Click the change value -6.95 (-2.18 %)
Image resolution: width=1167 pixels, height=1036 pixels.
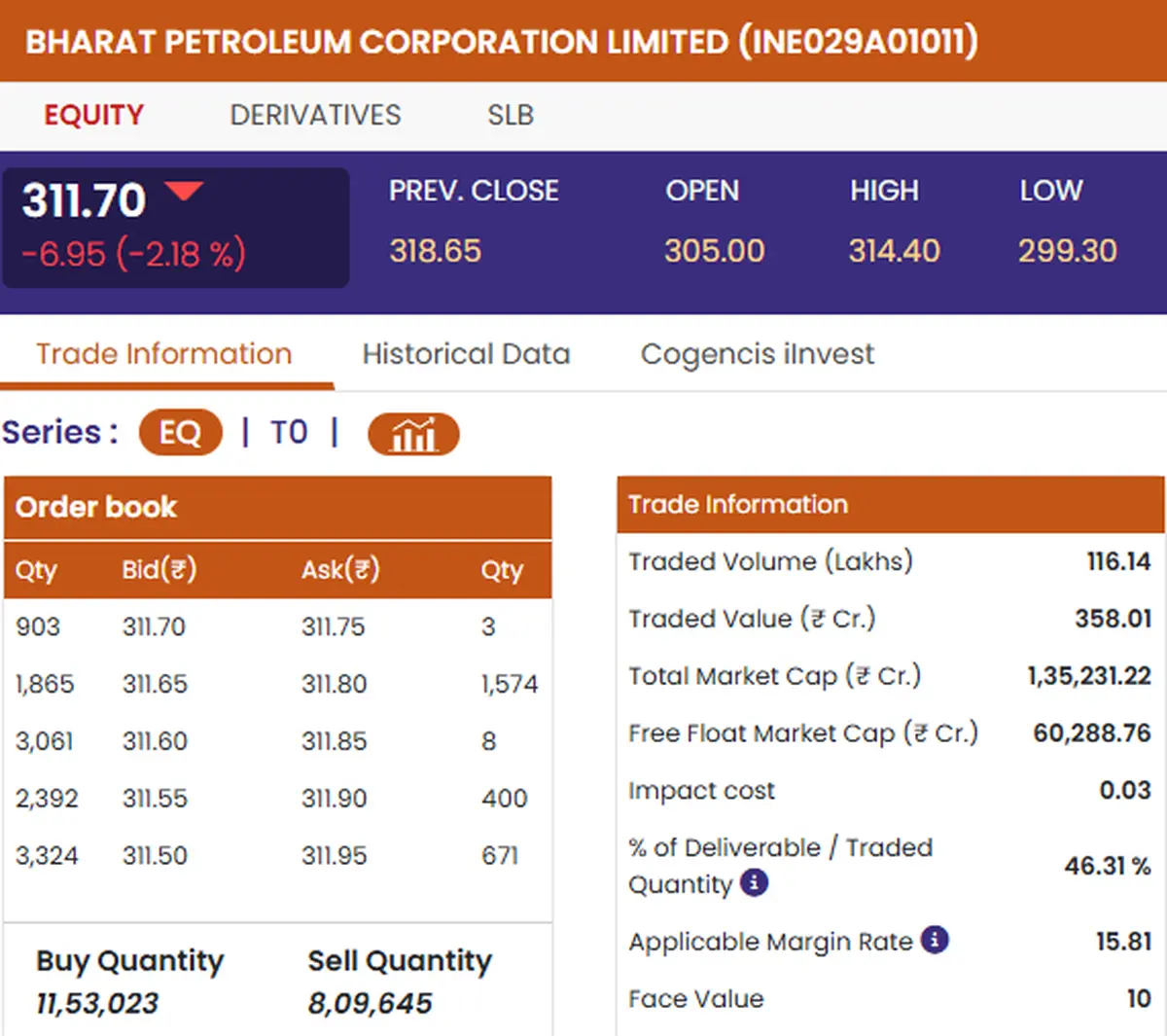(x=134, y=254)
